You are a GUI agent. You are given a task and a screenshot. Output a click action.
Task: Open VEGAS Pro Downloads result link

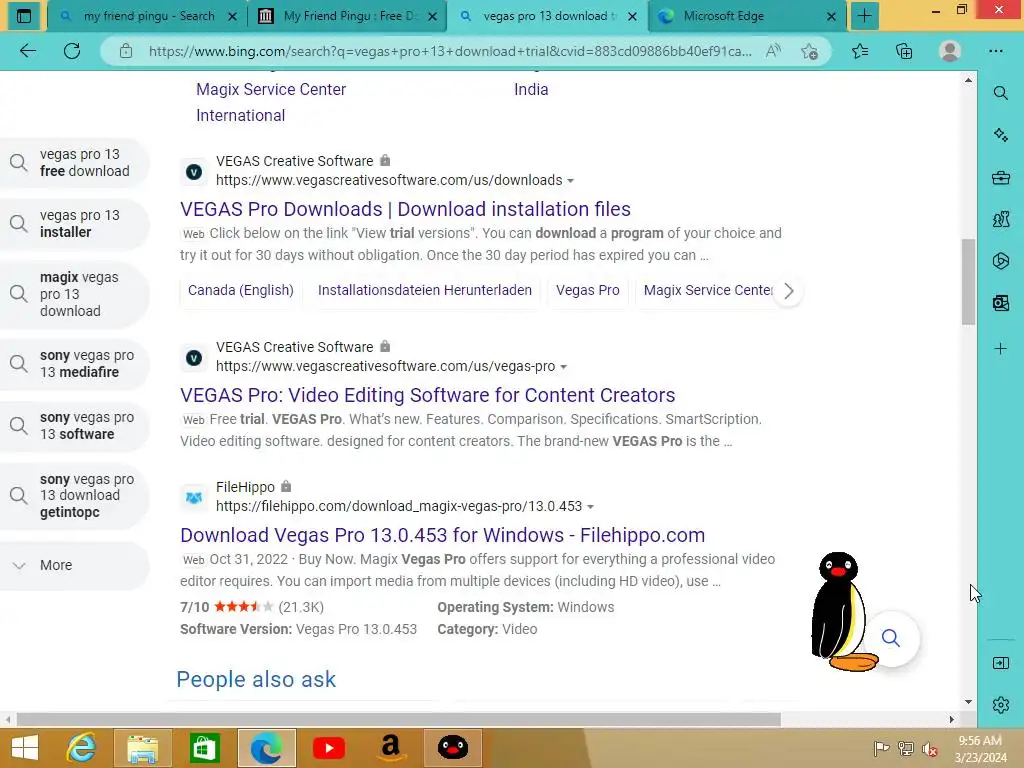tap(406, 209)
